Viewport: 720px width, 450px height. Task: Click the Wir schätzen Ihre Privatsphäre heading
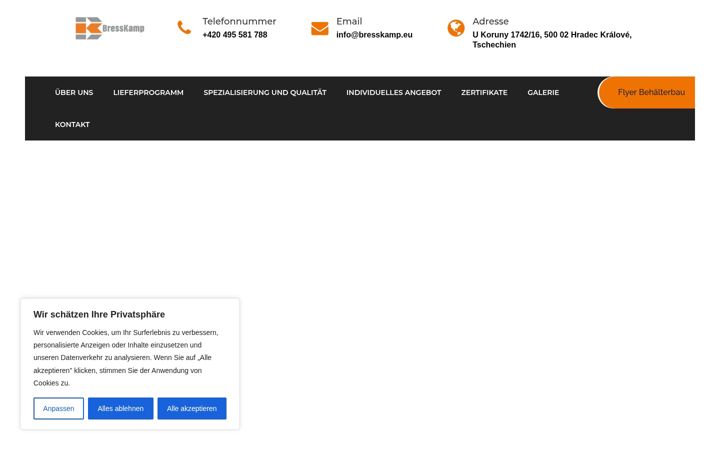pyautogui.click(x=99, y=315)
